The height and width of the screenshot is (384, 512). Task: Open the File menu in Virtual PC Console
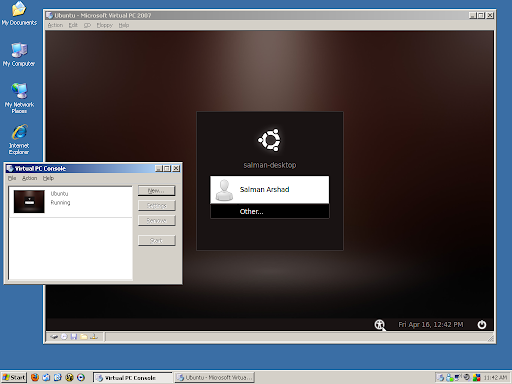point(12,178)
